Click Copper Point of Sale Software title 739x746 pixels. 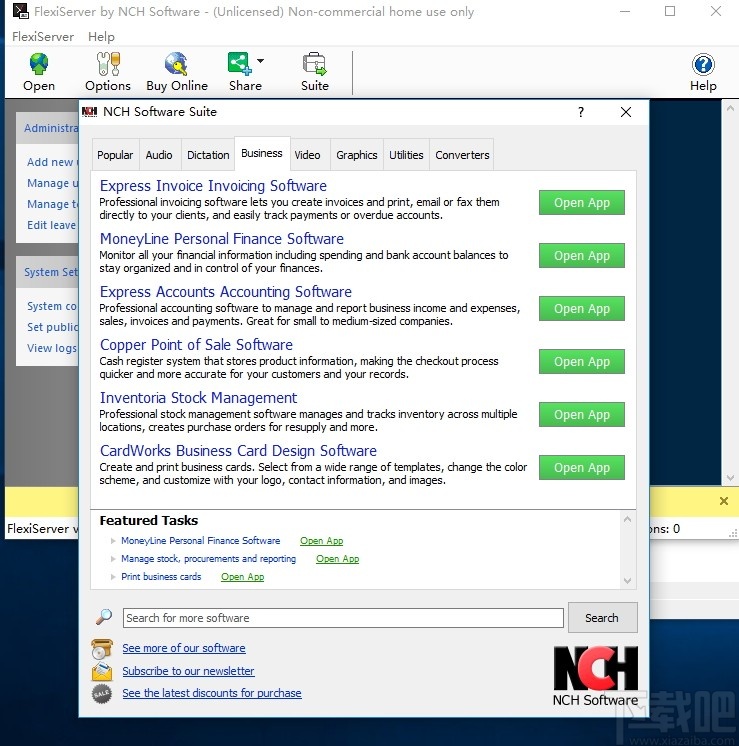click(196, 344)
